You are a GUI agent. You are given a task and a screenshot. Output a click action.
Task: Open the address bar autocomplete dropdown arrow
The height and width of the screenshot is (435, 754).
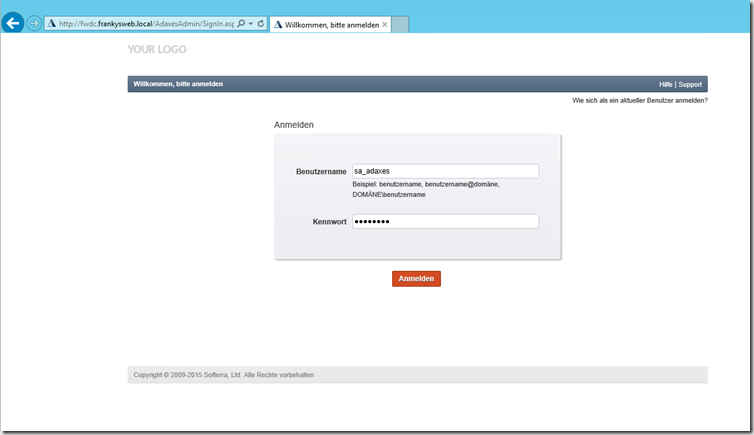click(x=250, y=23)
